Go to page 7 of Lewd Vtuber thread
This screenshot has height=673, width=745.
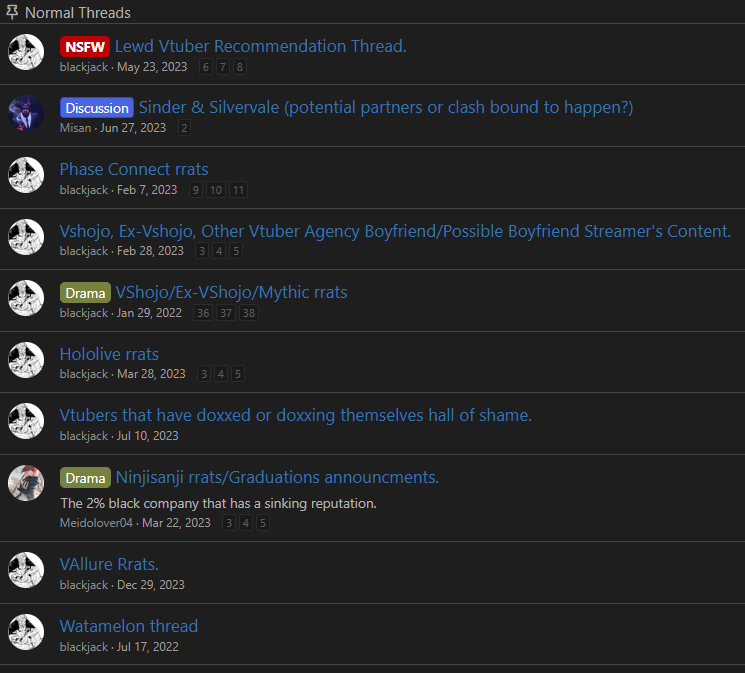click(x=223, y=67)
